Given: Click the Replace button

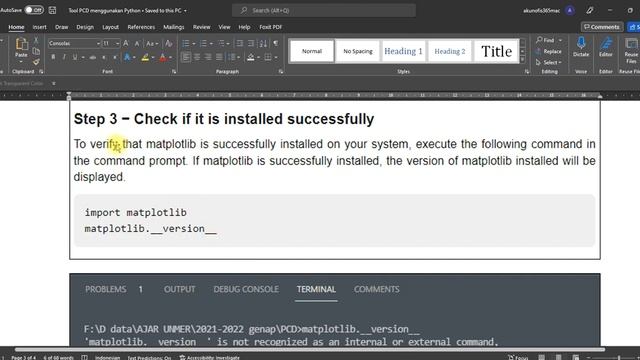Looking at the screenshot, I should (549, 51).
